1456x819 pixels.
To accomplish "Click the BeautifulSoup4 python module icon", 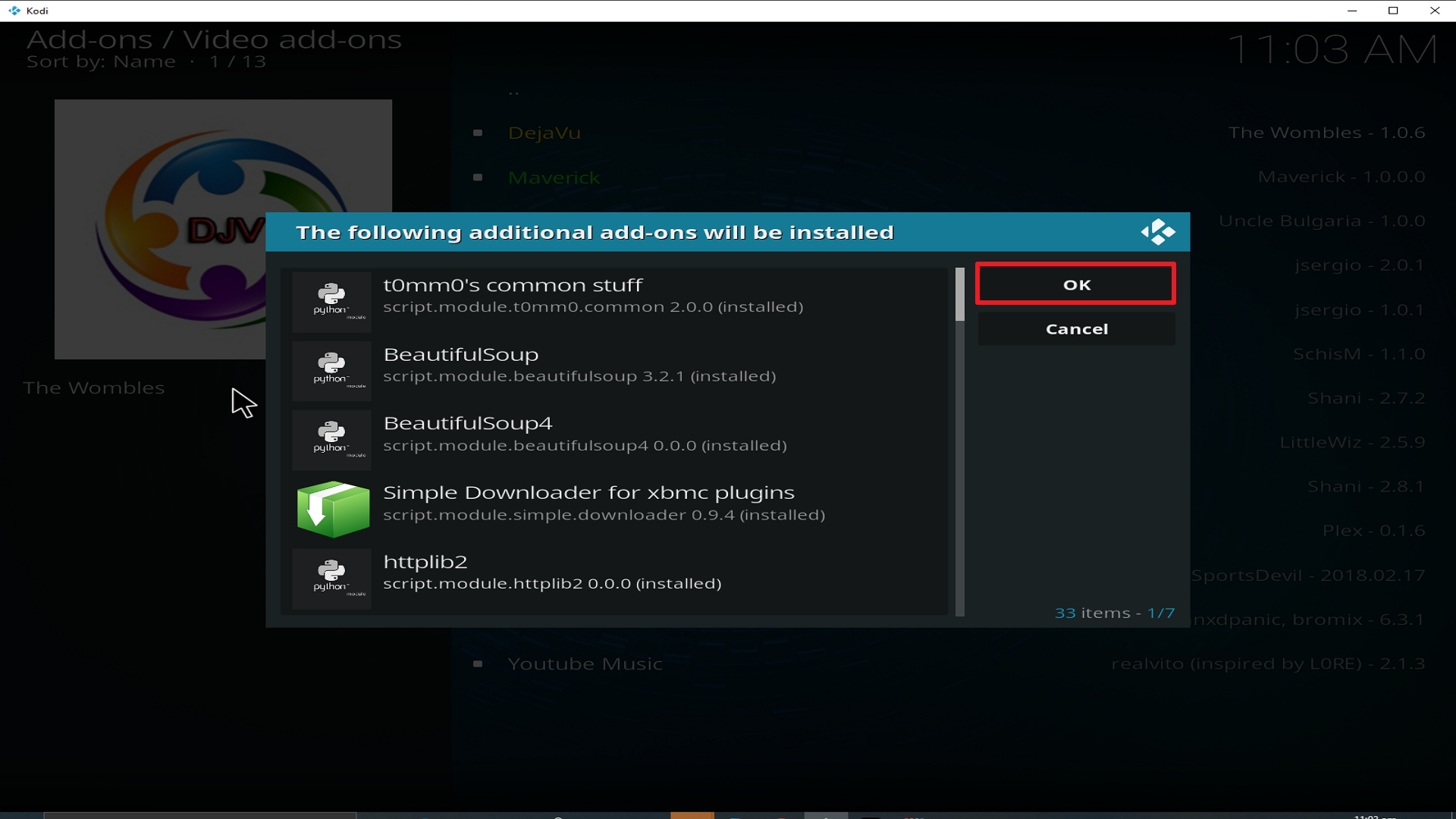I will coord(331,440).
